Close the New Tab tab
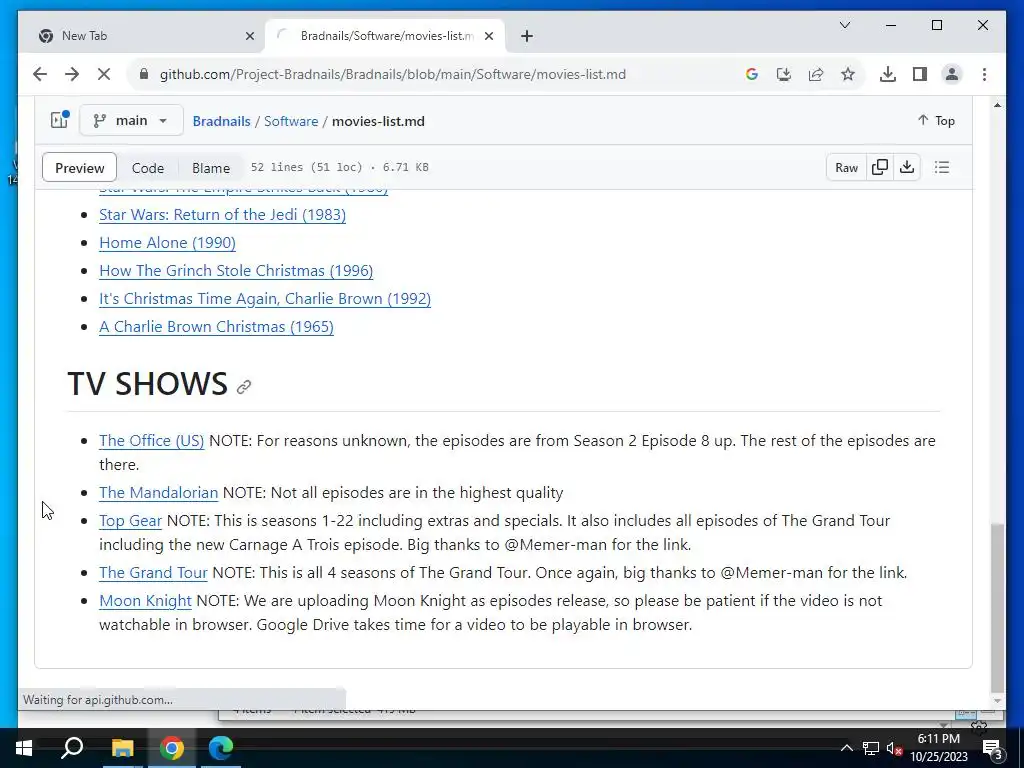The image size is (1024, 768). [249, 36]
